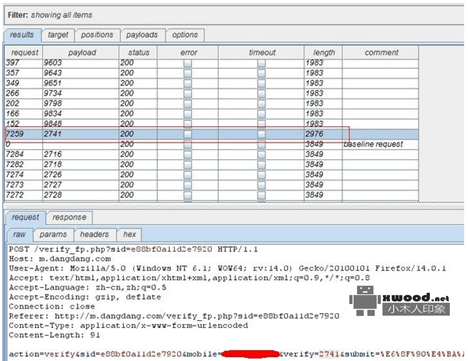The image size is (468, 361).
Task: Click the comment column header
Action: [381, 53]
